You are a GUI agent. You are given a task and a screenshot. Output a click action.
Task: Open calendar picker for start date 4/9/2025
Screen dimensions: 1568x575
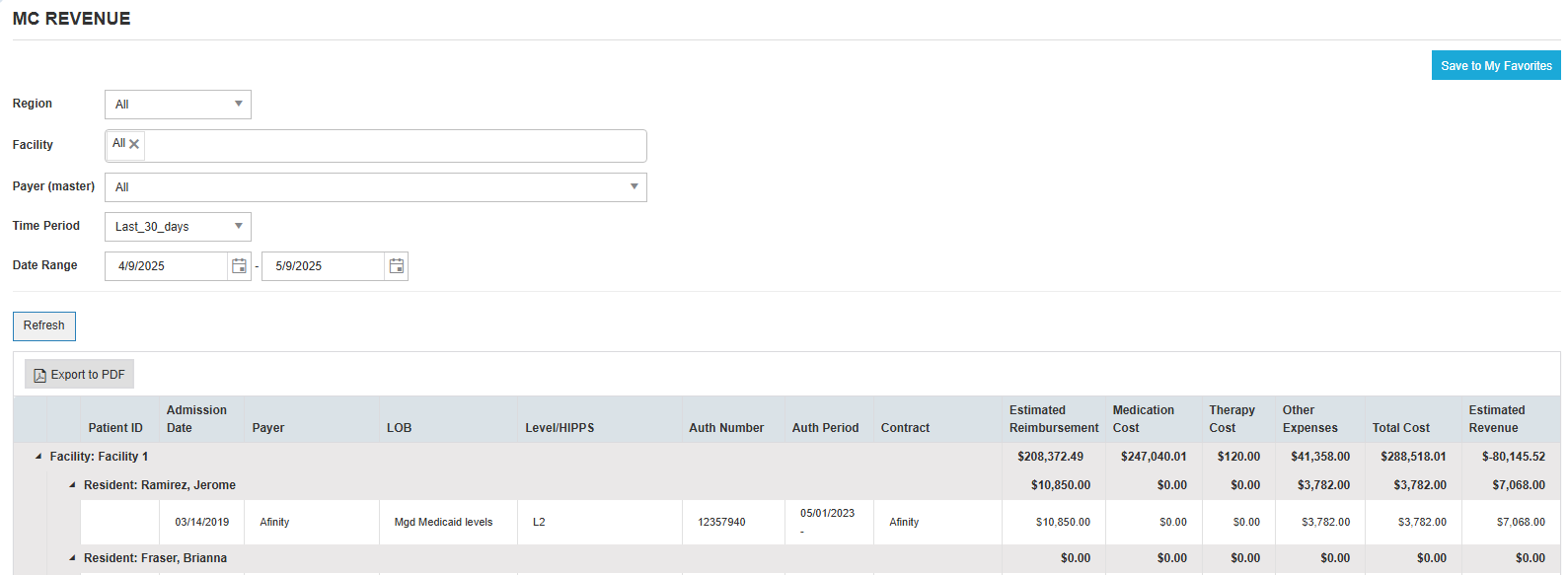(x=239, y=266)
